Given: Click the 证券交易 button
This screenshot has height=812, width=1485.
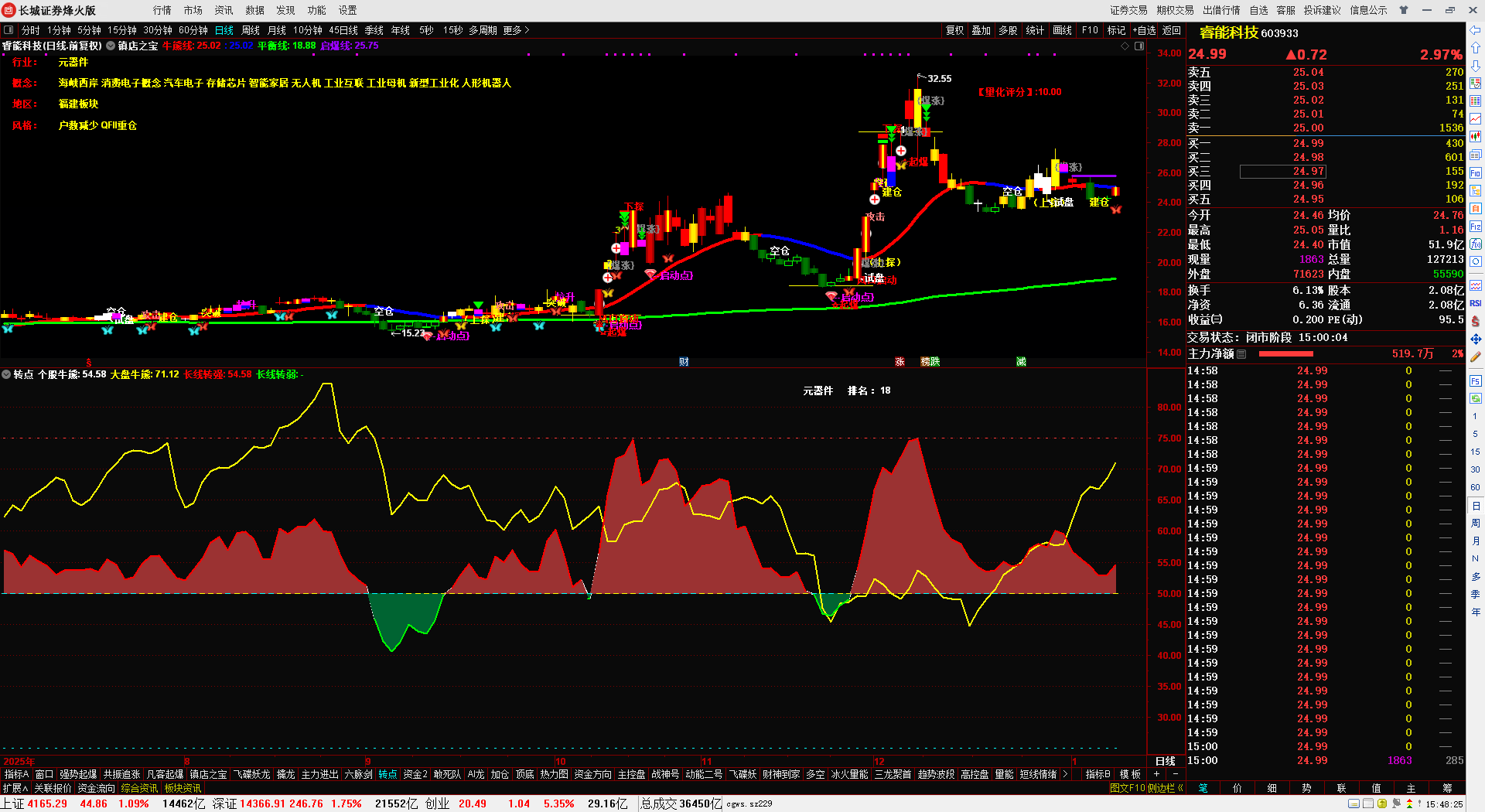Looking at the screenshot, I should [x=1129, y=10].
